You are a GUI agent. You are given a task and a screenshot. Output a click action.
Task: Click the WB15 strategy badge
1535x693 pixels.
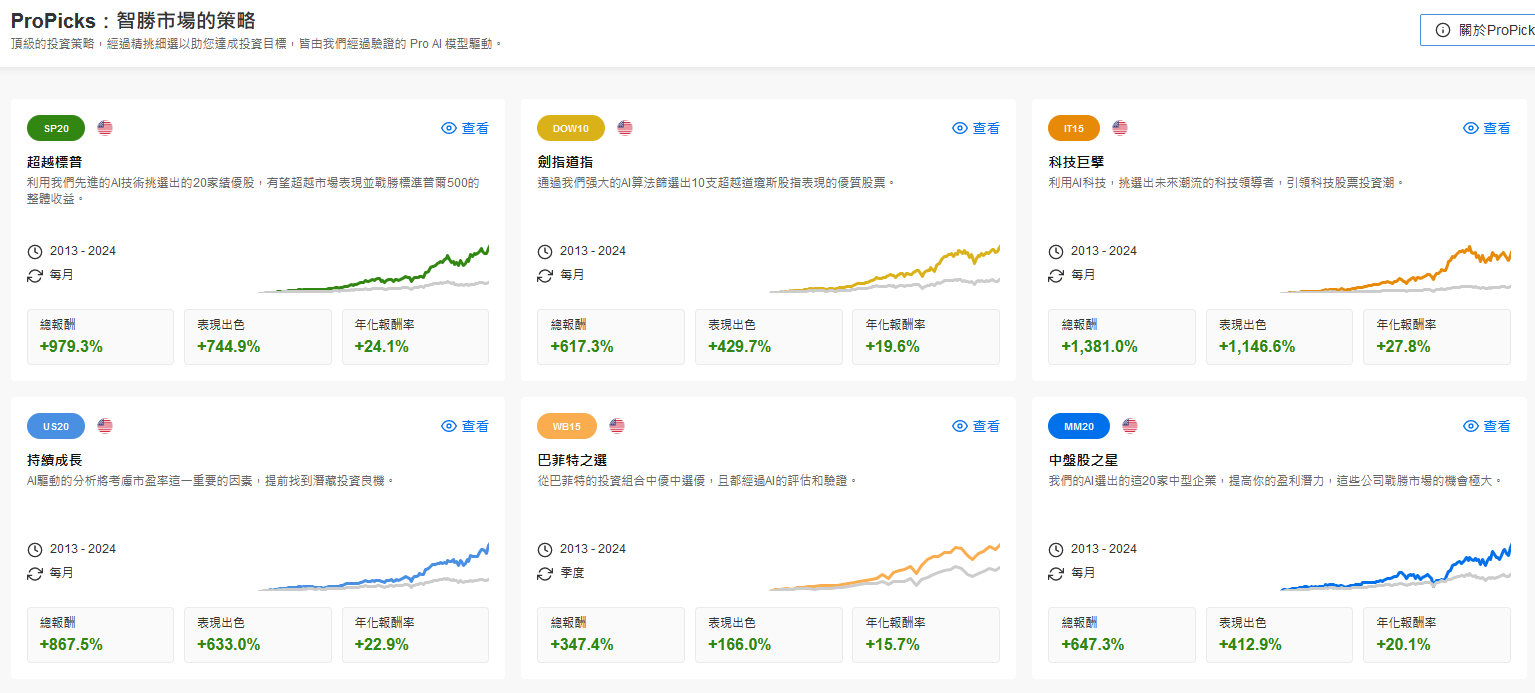tap(566, 426)
